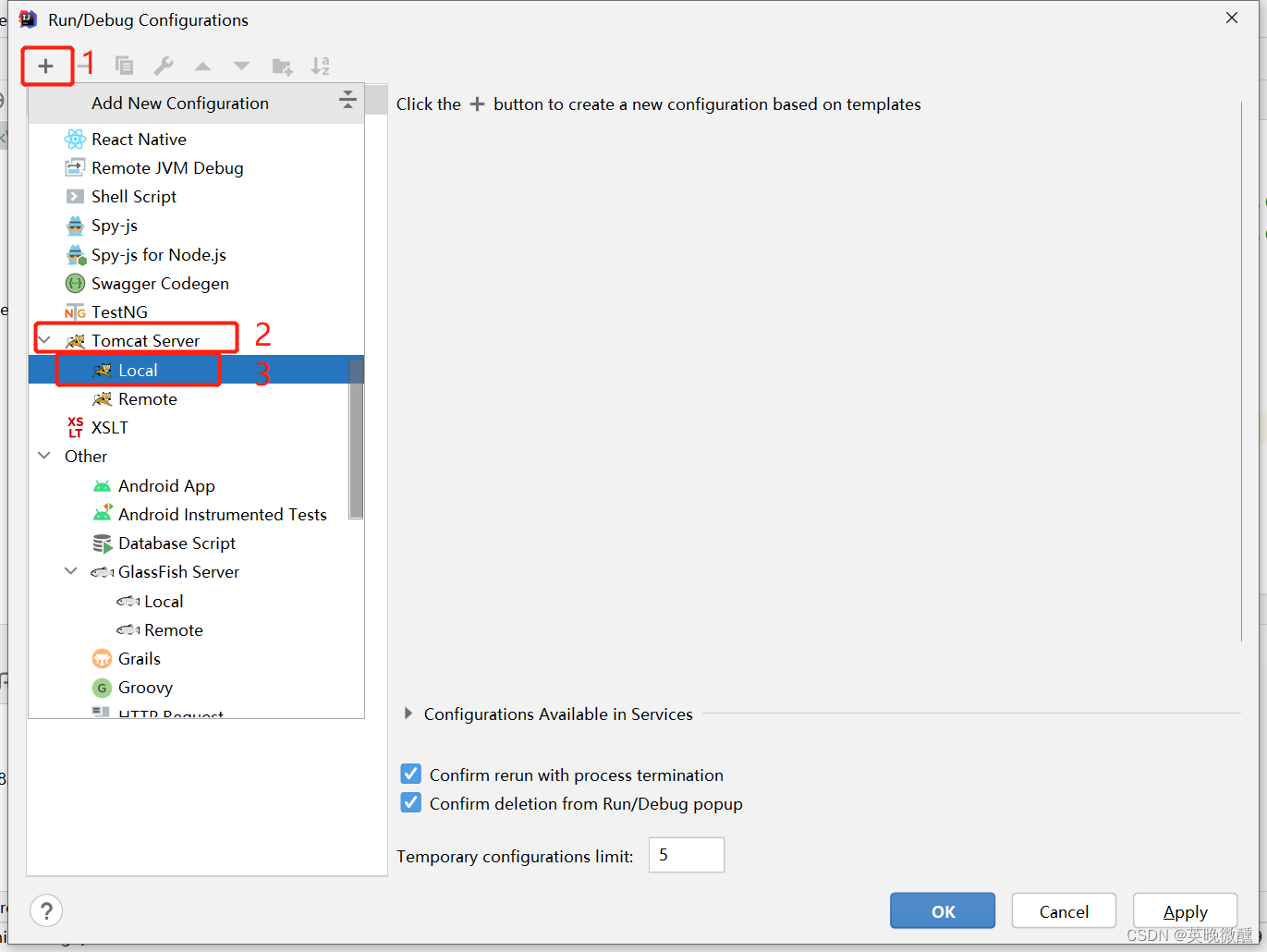Click the plus Add New Configuration button

[45, 66]
